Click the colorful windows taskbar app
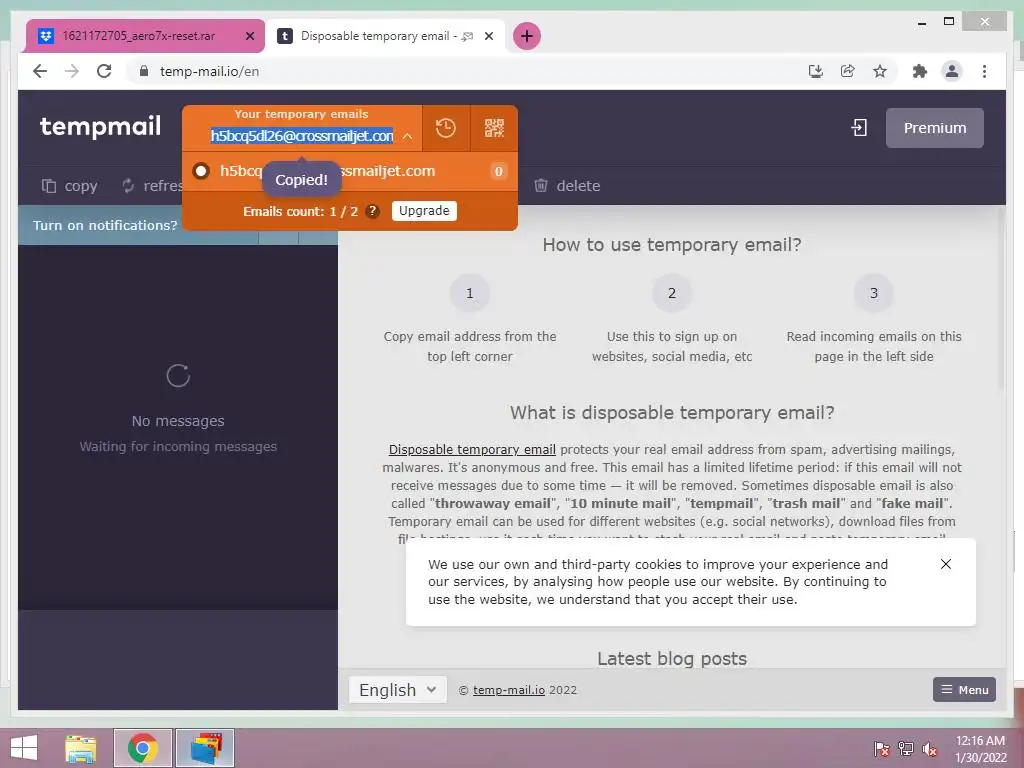Image resolution: width=1024 pixels, height=768 pixels. click(205, 748)
